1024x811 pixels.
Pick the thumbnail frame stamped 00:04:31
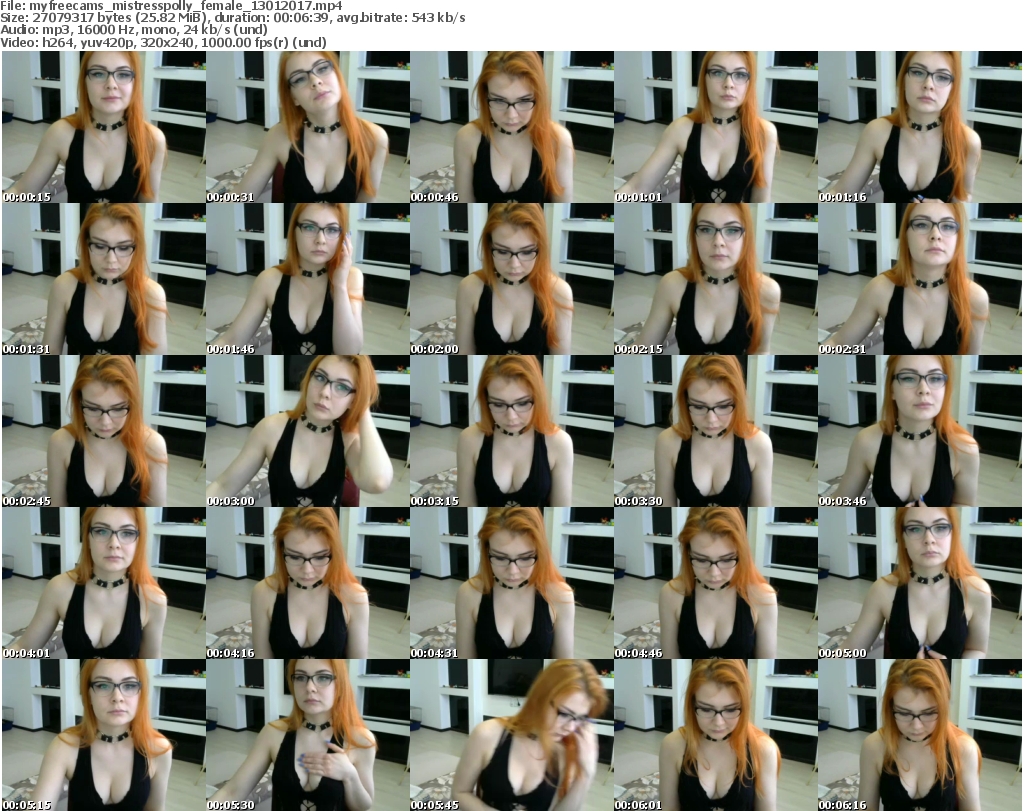[511, 583]
